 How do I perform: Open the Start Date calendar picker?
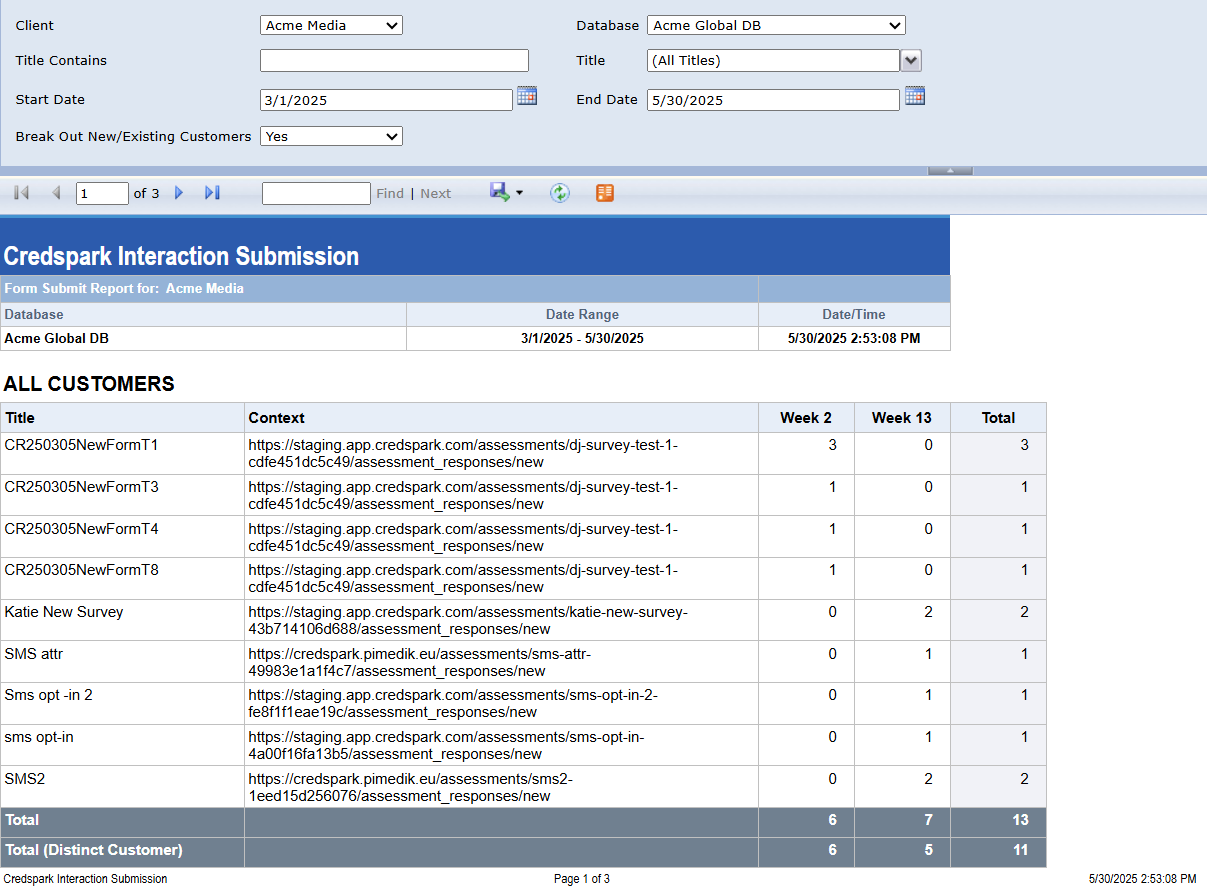pos(527,96)
